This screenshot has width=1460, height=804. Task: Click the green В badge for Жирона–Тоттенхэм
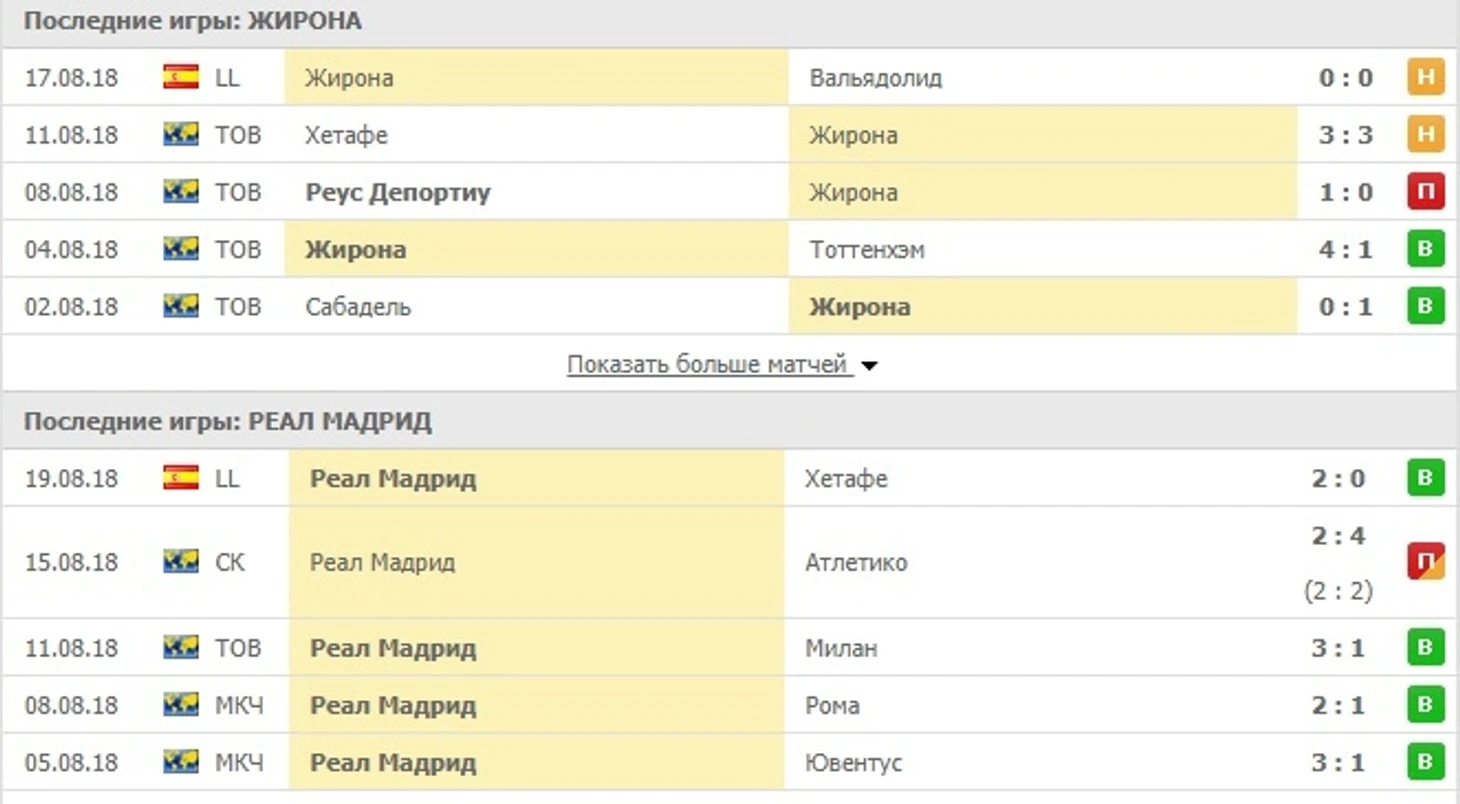[x=1425, y=249]
